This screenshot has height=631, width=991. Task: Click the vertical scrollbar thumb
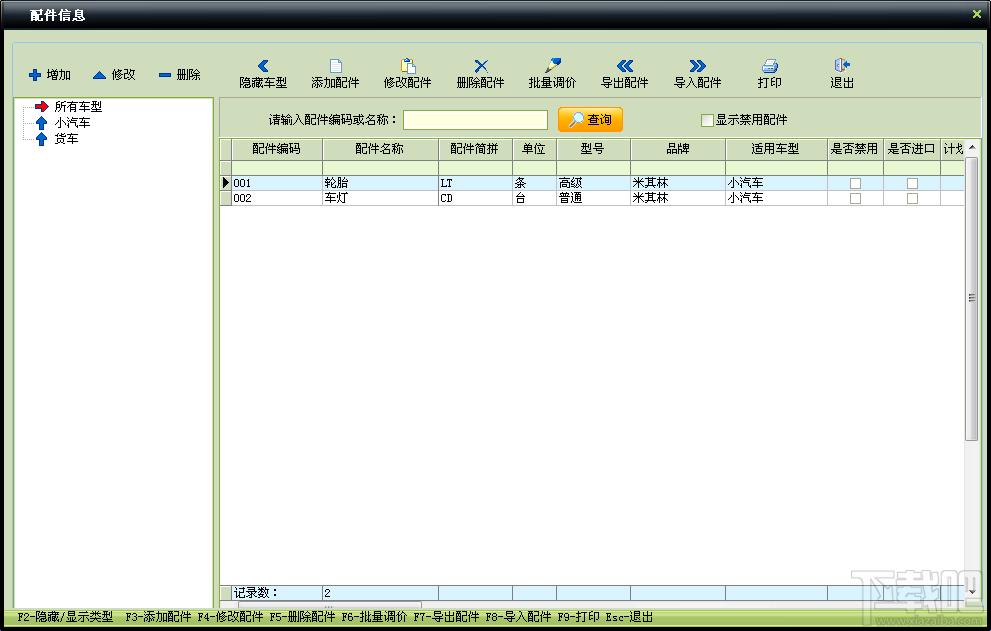(972, 298)
